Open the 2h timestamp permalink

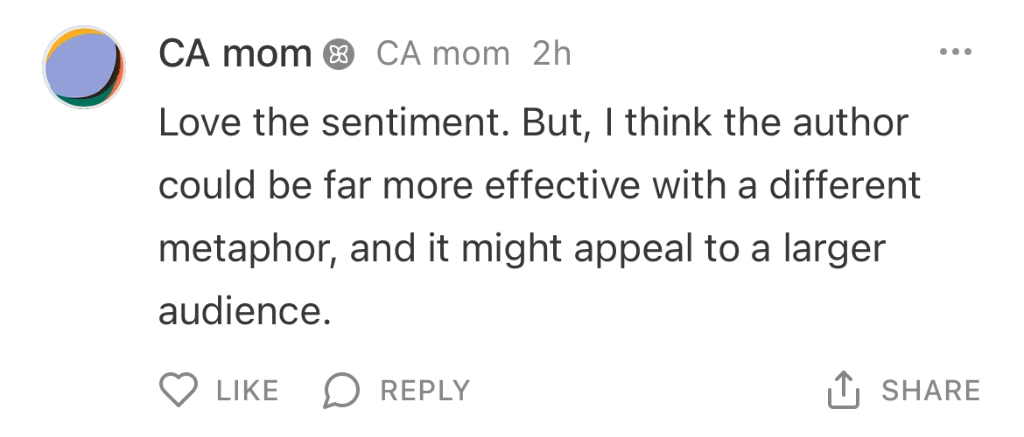[552, 54]
